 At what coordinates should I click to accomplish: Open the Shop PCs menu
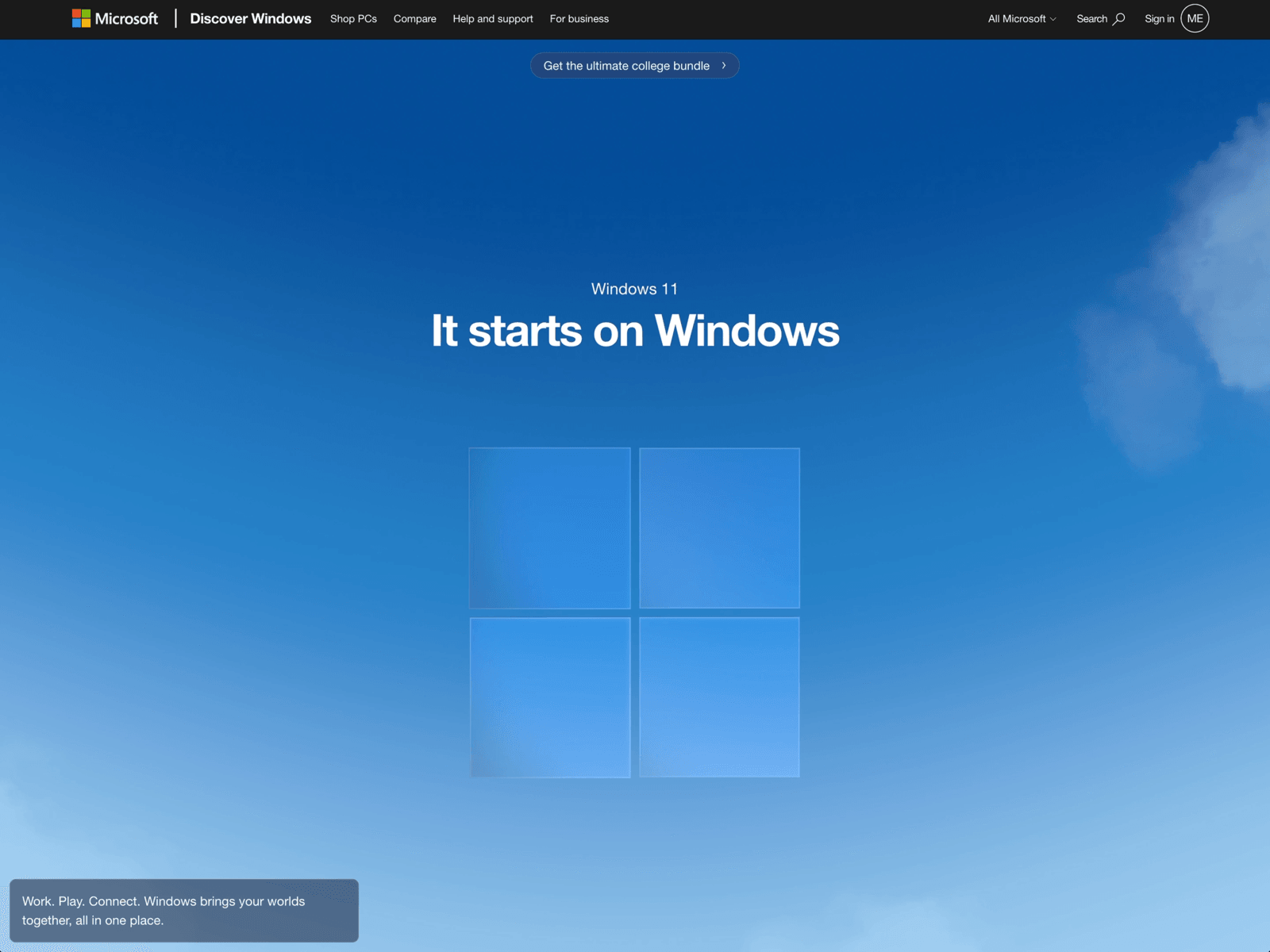353,19
